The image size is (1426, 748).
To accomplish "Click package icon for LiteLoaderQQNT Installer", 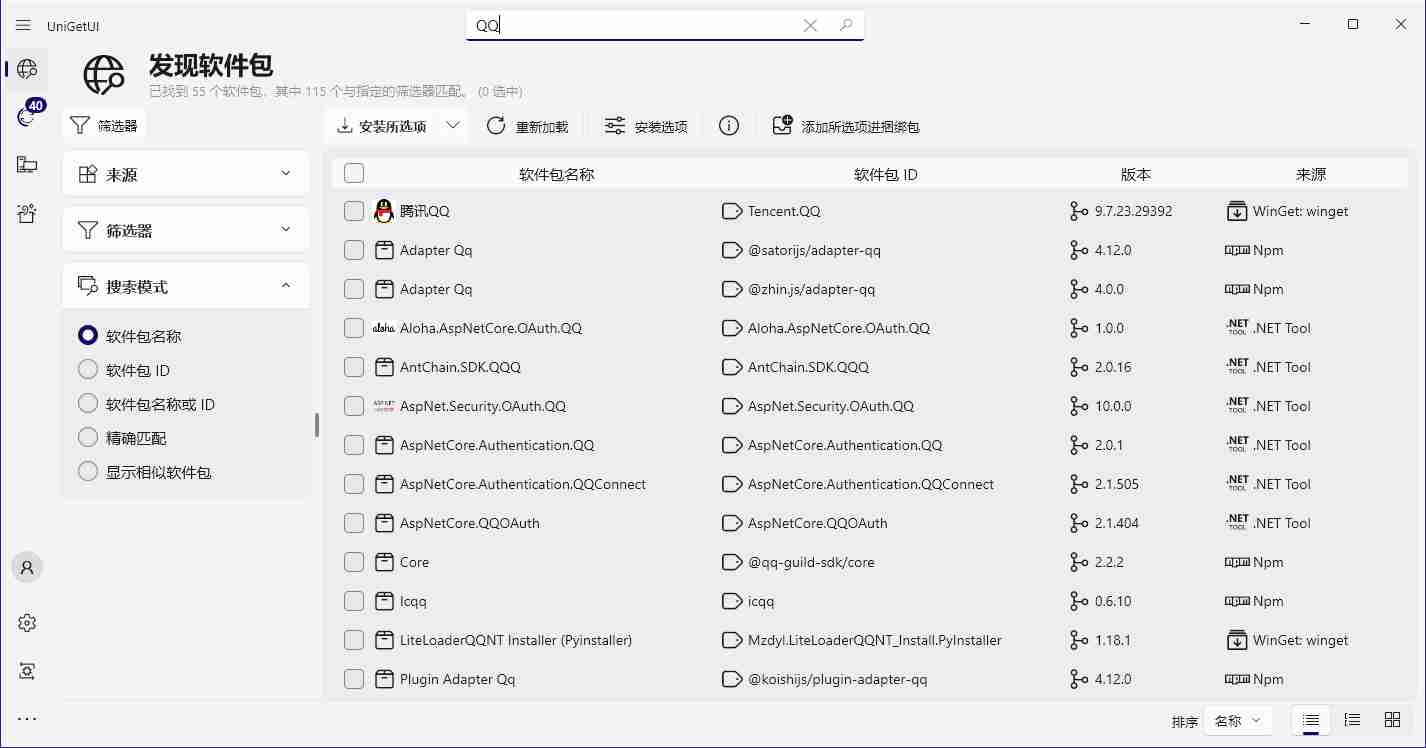I will [x=384, y=640].
